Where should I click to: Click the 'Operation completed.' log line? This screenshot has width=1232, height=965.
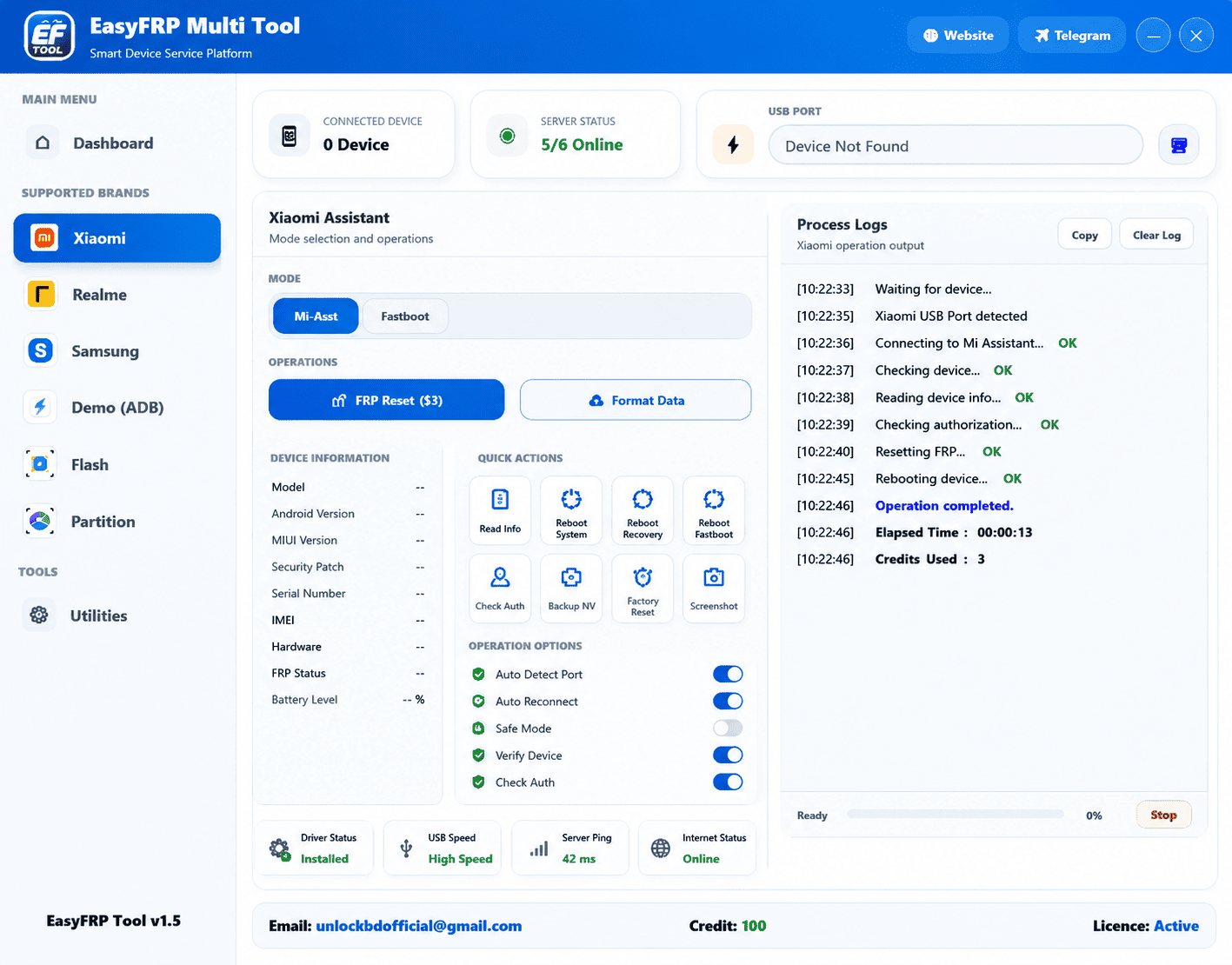click(944, 505)
